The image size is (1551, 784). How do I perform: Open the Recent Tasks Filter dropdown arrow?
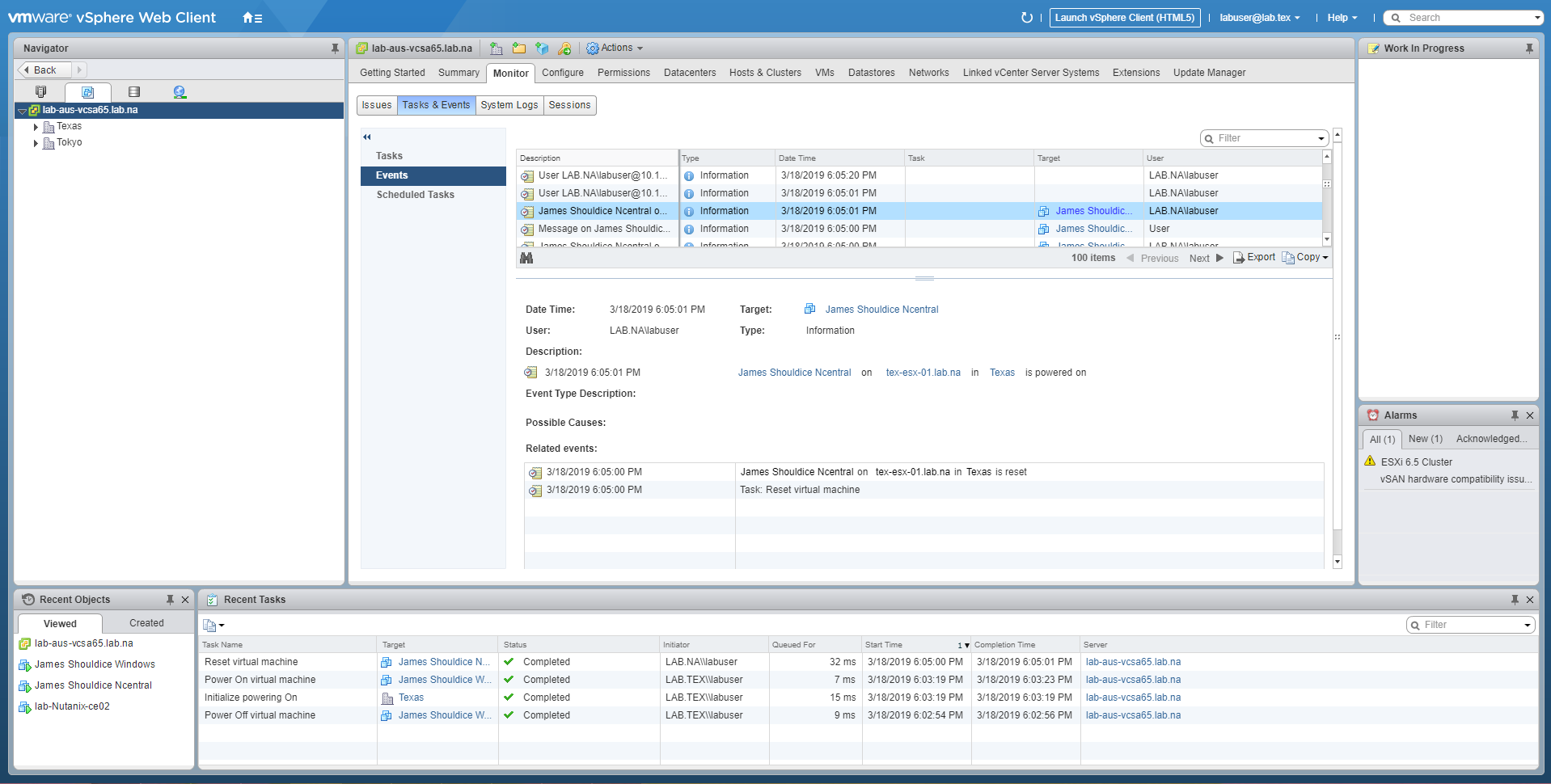coord(1527,625)
